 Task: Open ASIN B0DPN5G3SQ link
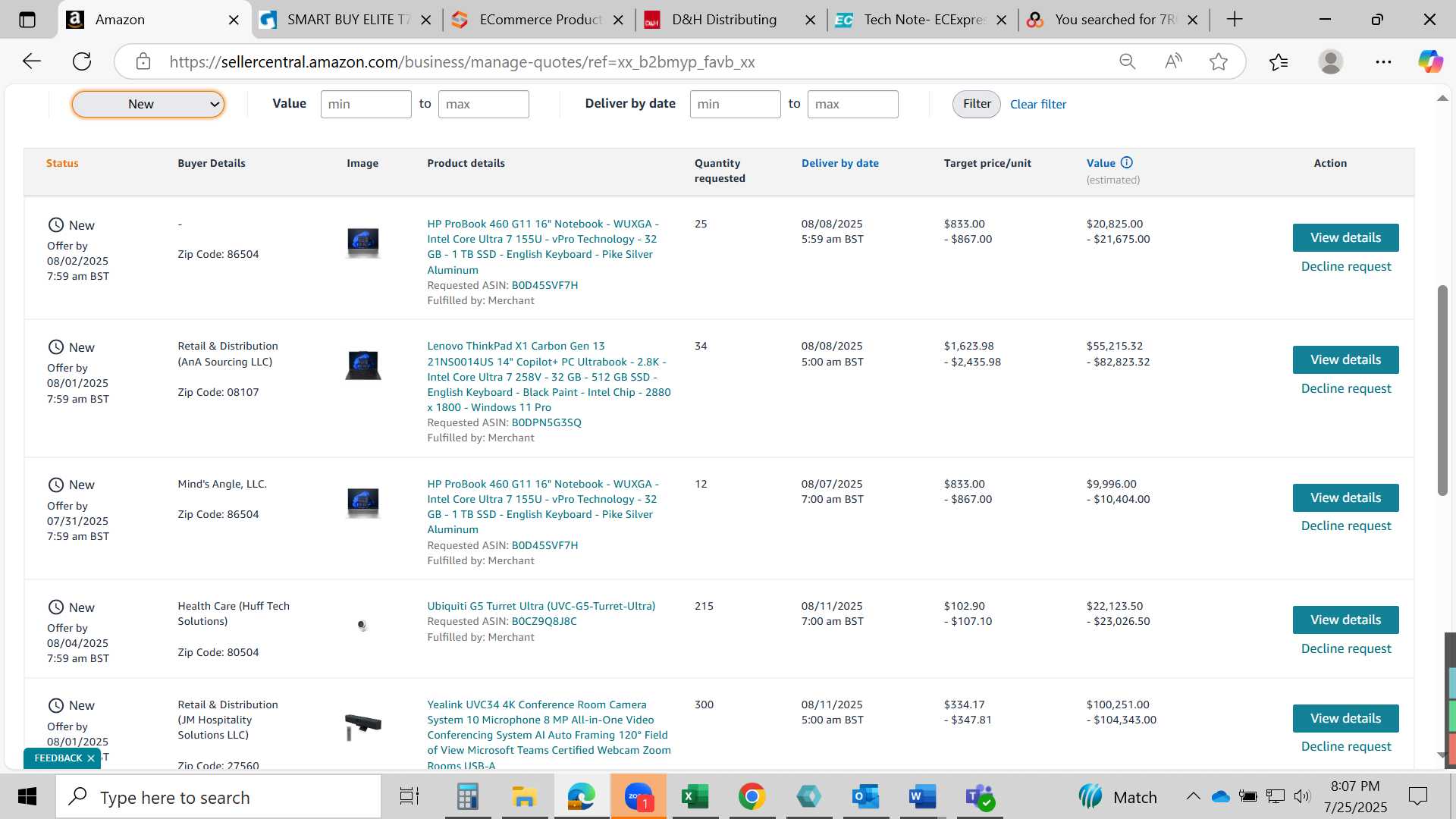(x=547, y=422)
